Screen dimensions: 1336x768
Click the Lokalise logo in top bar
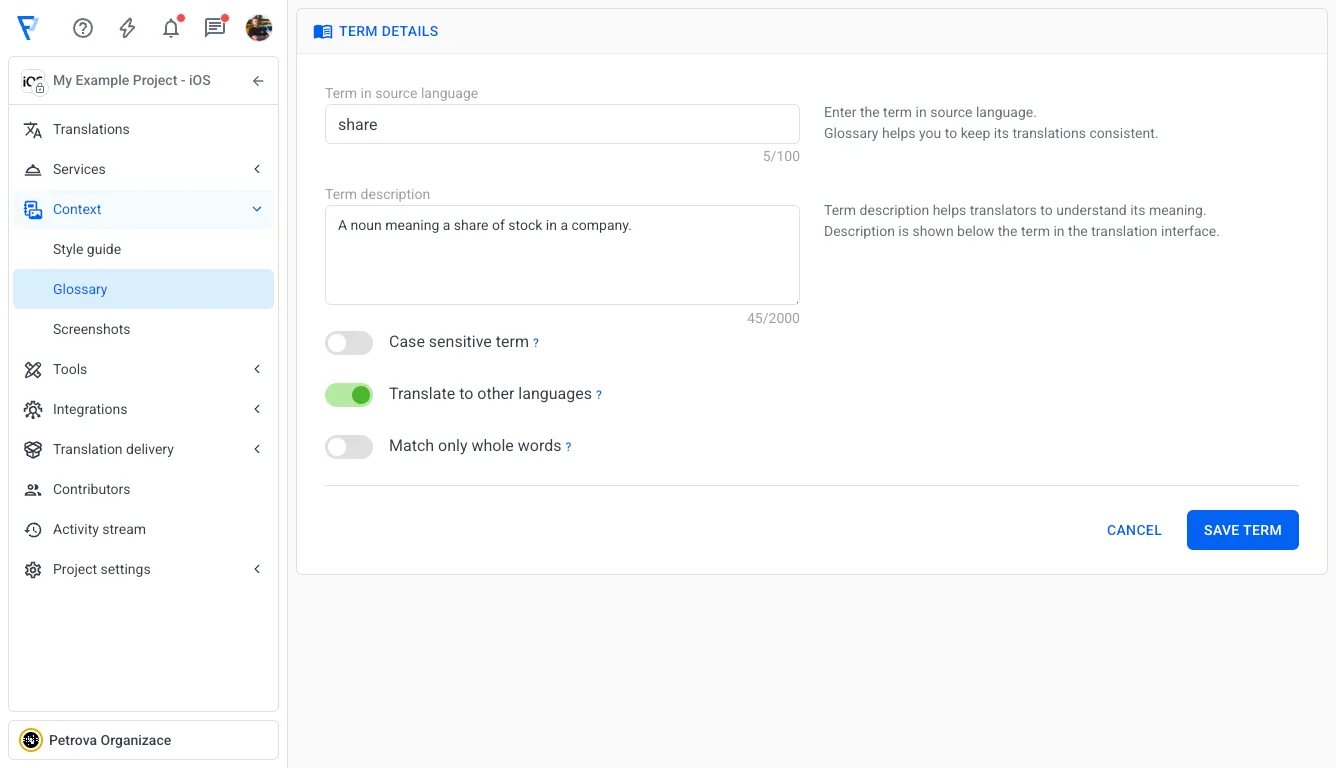pos(28,28)
